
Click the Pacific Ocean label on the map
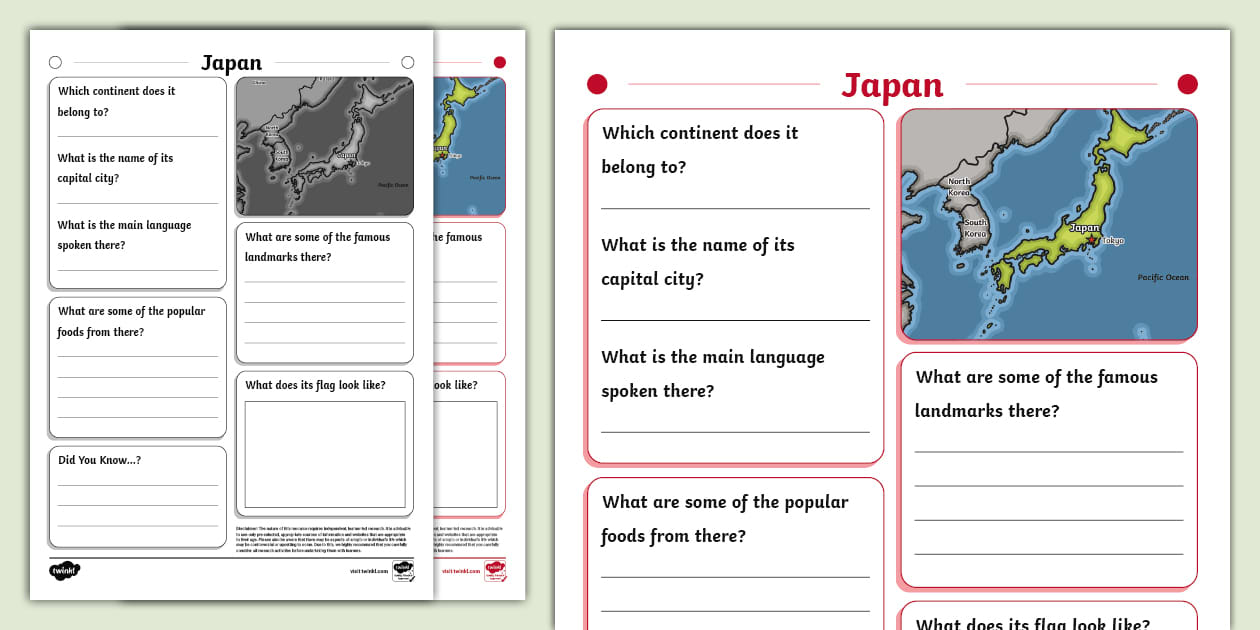[x=1162, y=278]
